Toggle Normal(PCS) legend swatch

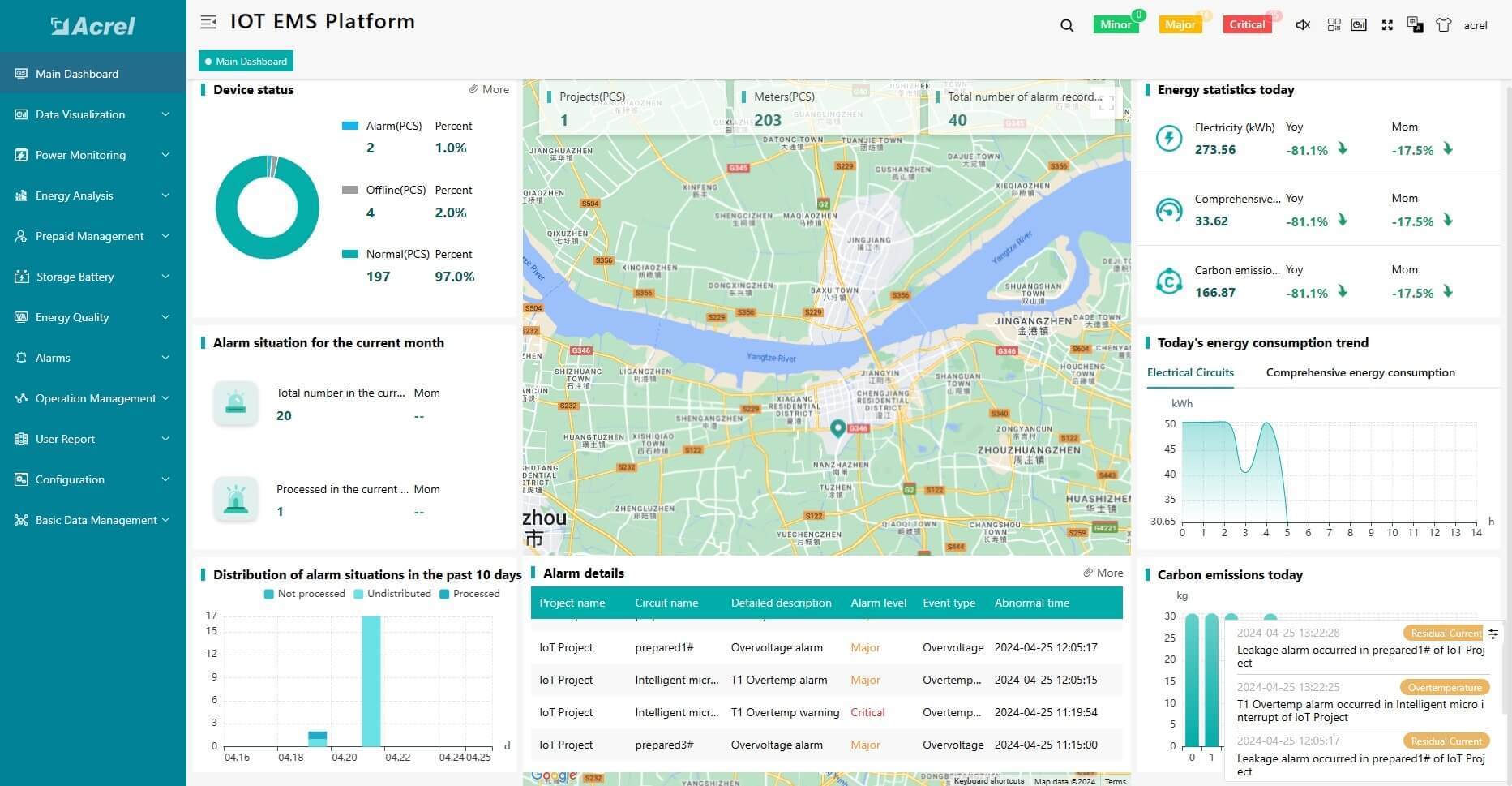pos(350,254)
